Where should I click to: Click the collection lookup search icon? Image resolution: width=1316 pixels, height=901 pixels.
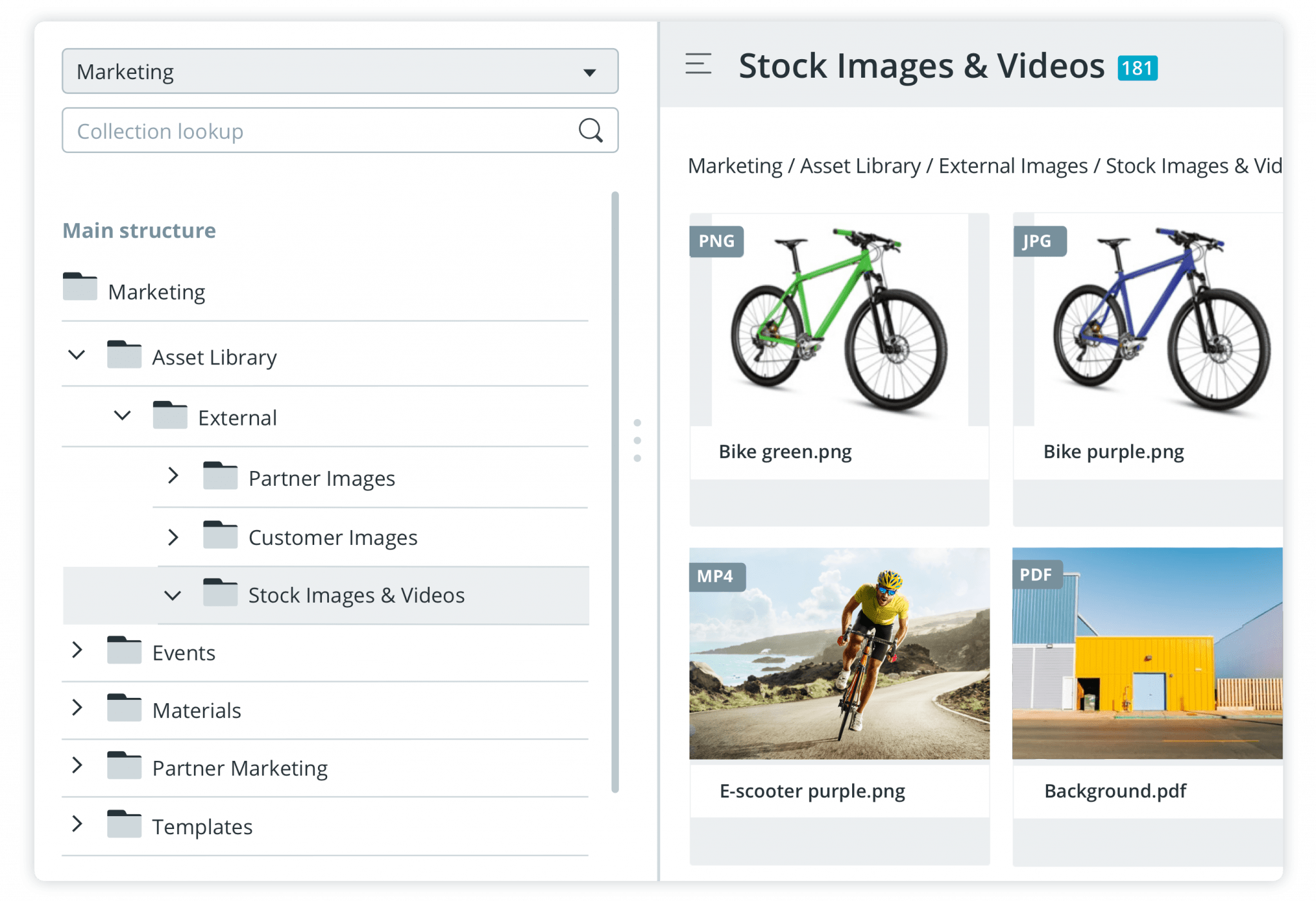591,130
